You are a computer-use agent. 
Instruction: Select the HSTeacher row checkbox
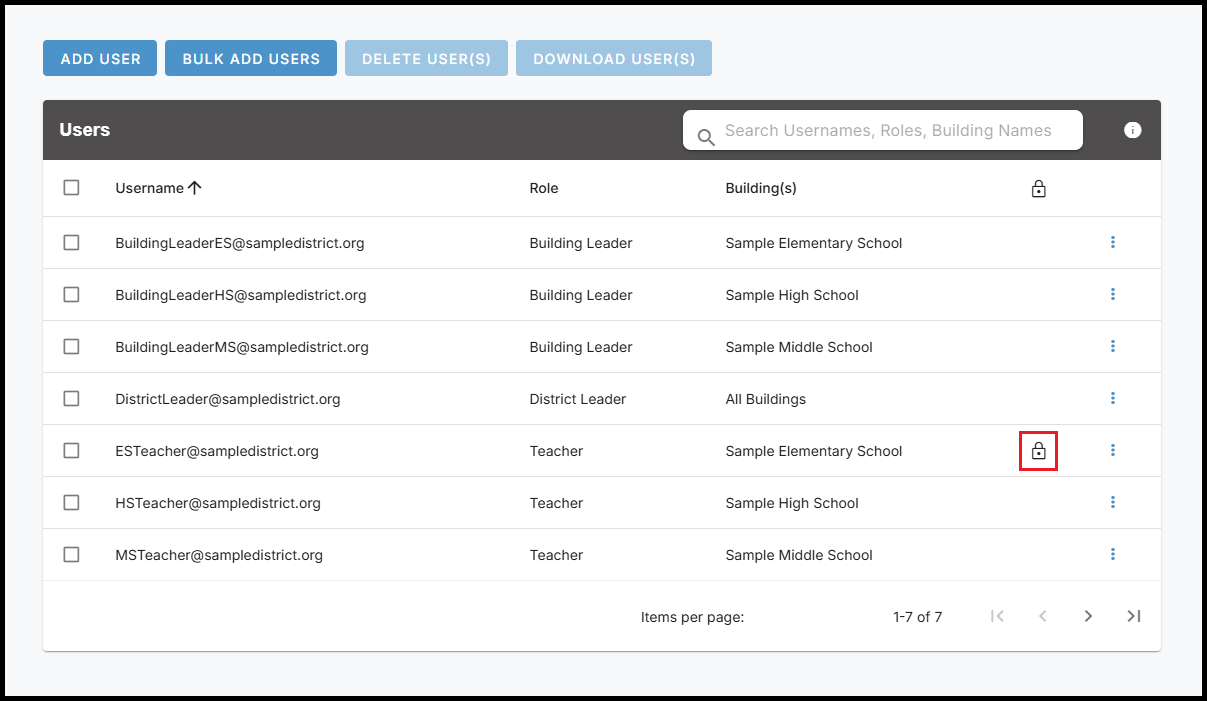click(71, 502)
